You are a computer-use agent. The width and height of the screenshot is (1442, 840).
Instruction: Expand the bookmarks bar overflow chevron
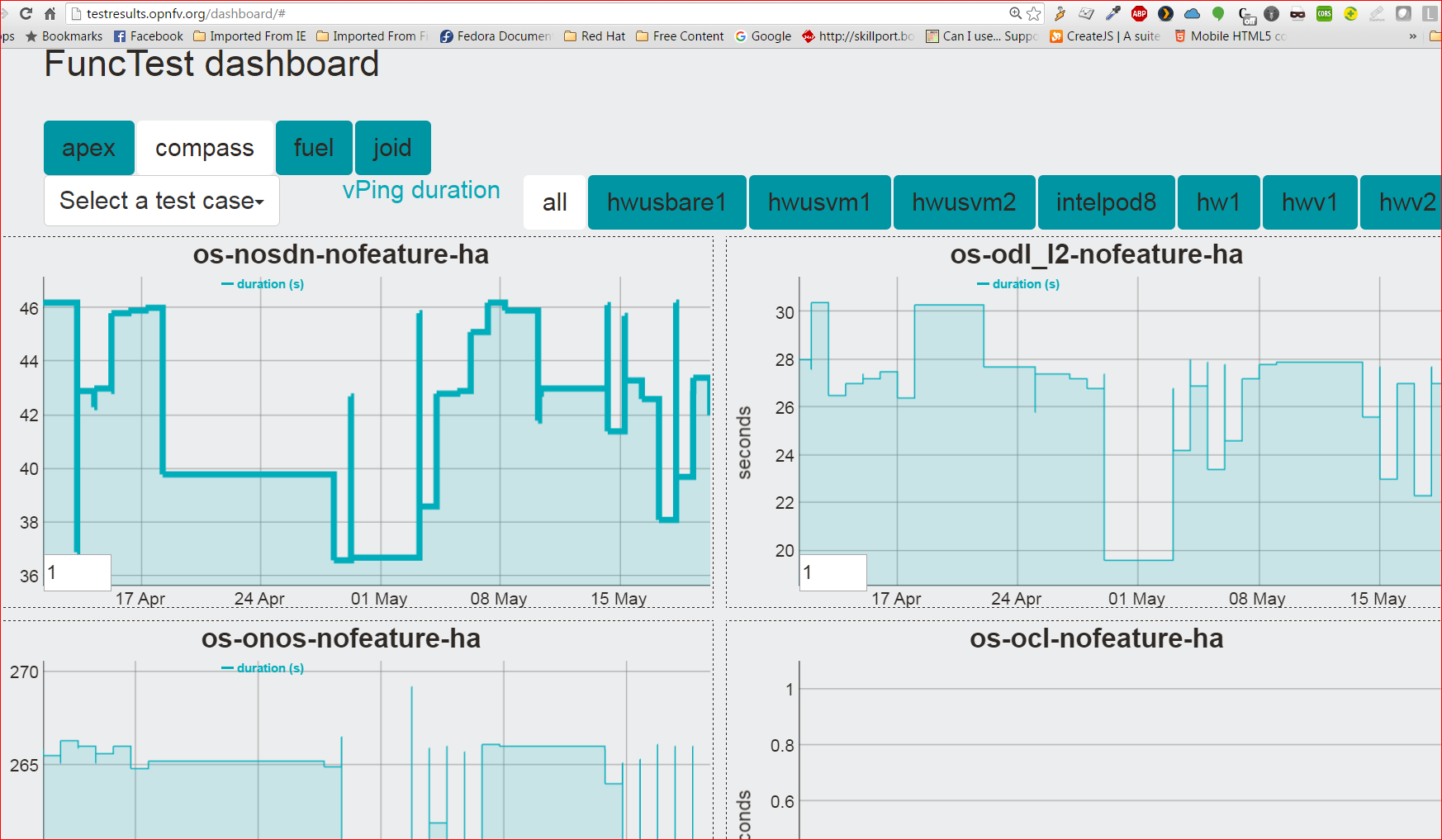pos(1412,36)
